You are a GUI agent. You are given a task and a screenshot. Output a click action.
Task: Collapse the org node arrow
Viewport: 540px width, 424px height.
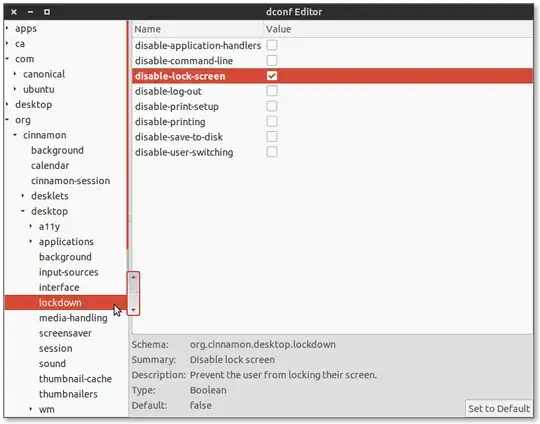7,120
